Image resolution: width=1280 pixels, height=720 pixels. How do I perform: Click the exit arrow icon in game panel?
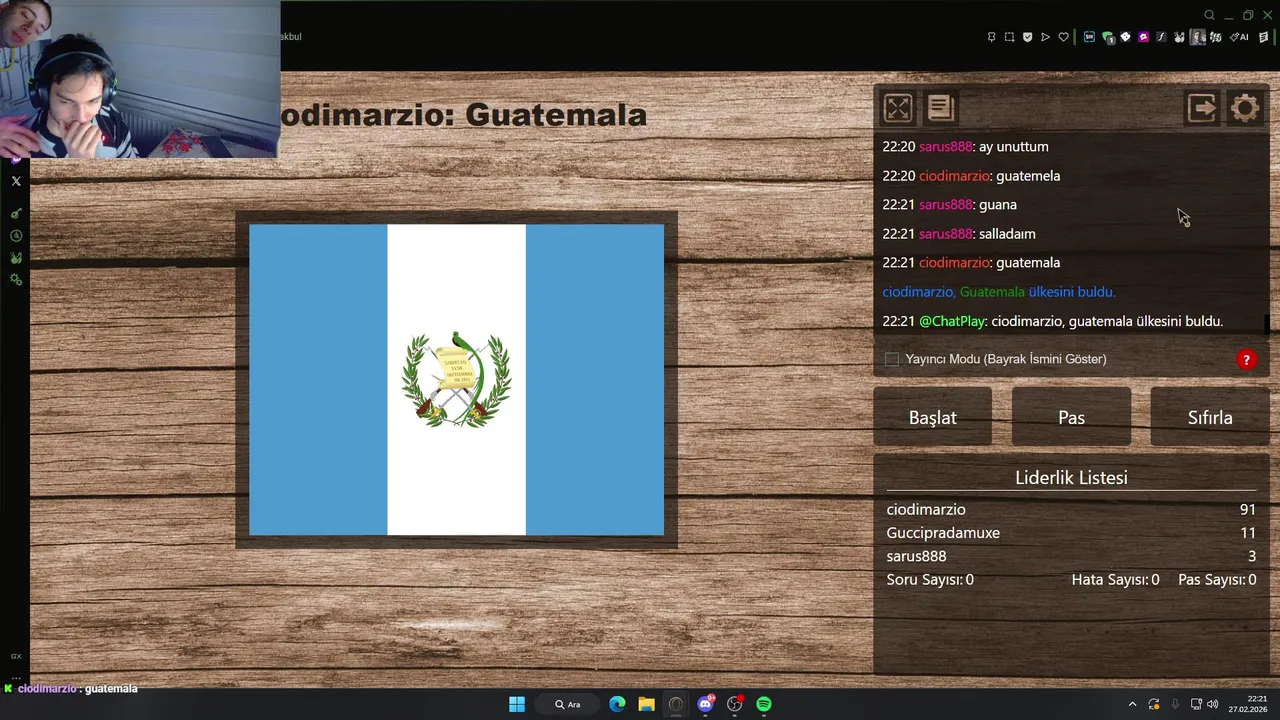click(1202, 108)
